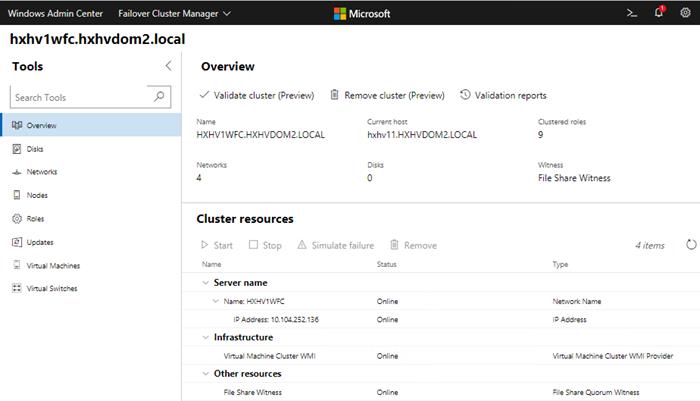The width and height of the screenshot is (700, 401).
Task: Click the Stop resource button
Action: point(265,245)
